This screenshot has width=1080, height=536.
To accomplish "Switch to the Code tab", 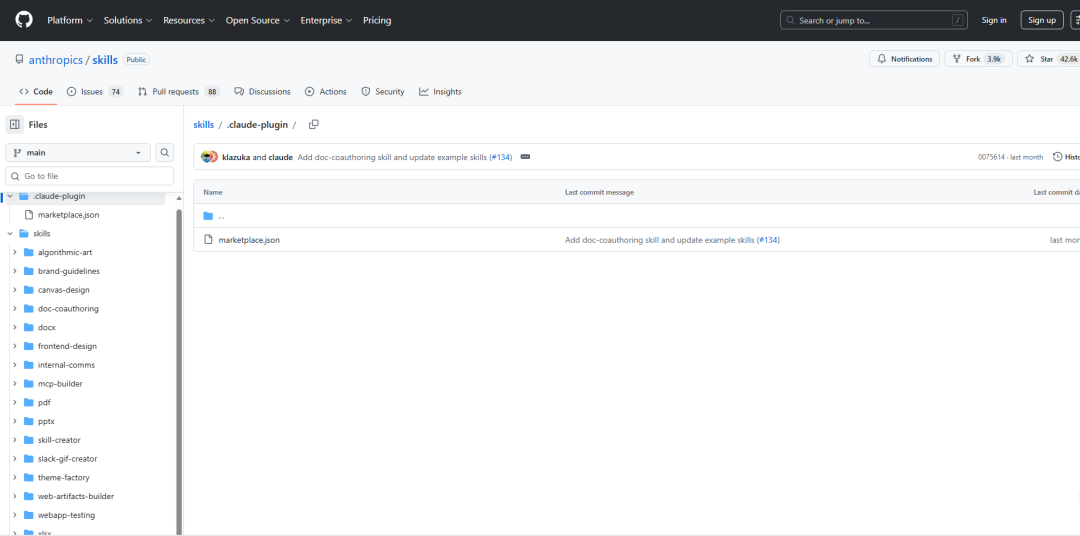I will [x=37, y=92].
